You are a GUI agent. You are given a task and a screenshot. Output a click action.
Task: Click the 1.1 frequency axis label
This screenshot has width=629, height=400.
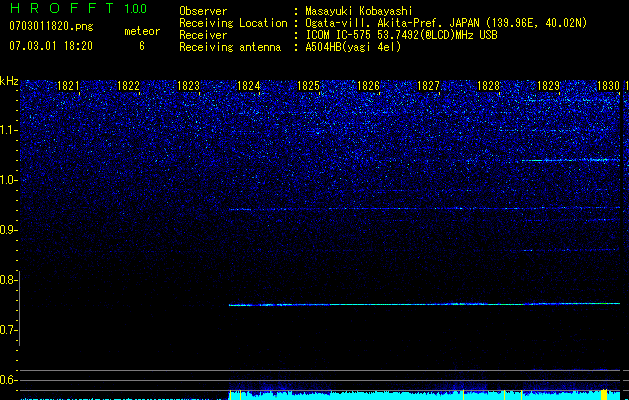(x=8, y=130)
